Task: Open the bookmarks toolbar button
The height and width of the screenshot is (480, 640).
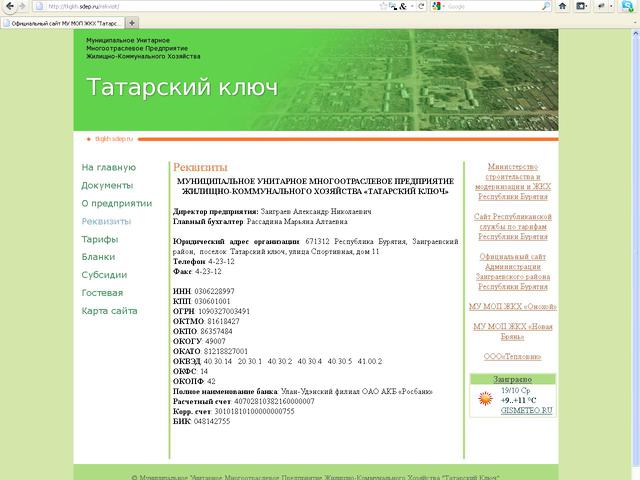Action: pos(580,6)
